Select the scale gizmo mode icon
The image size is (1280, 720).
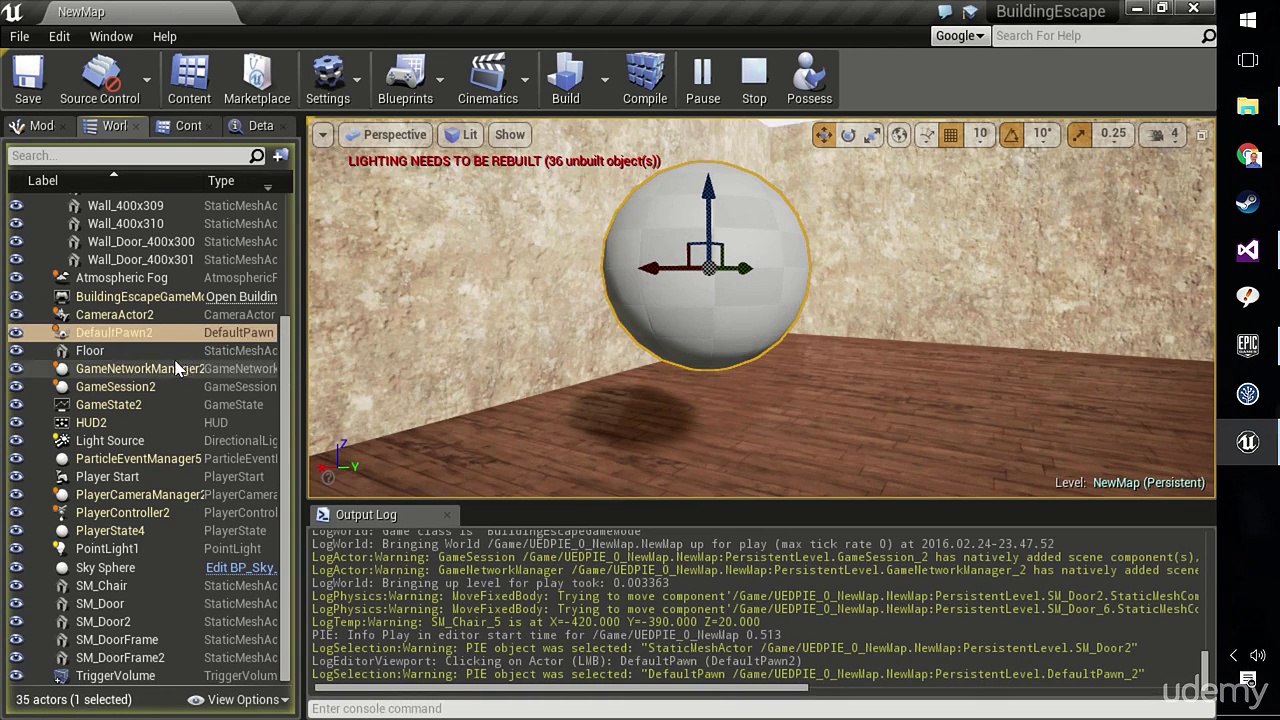click(872, 135)
